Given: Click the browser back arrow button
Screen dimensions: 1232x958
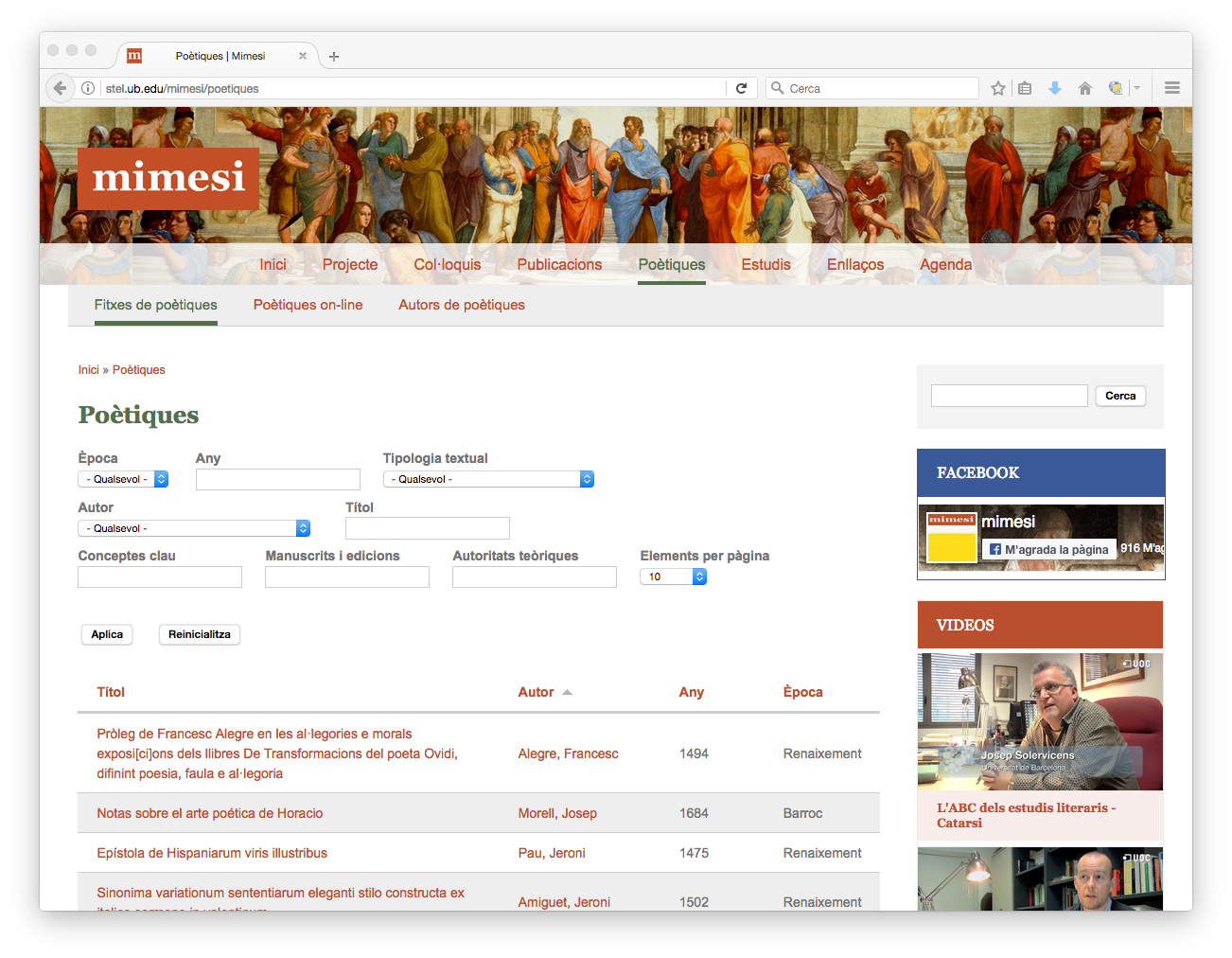Looking at the screenshot, I should pos(60,88).
